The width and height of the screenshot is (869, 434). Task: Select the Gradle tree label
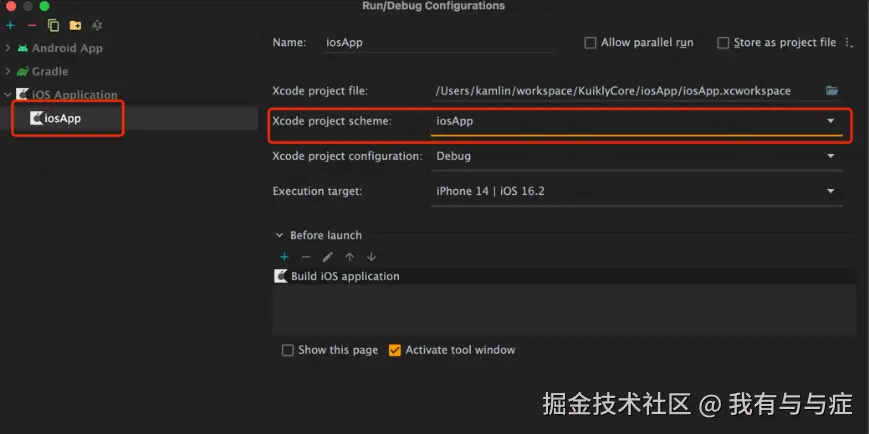50,72
